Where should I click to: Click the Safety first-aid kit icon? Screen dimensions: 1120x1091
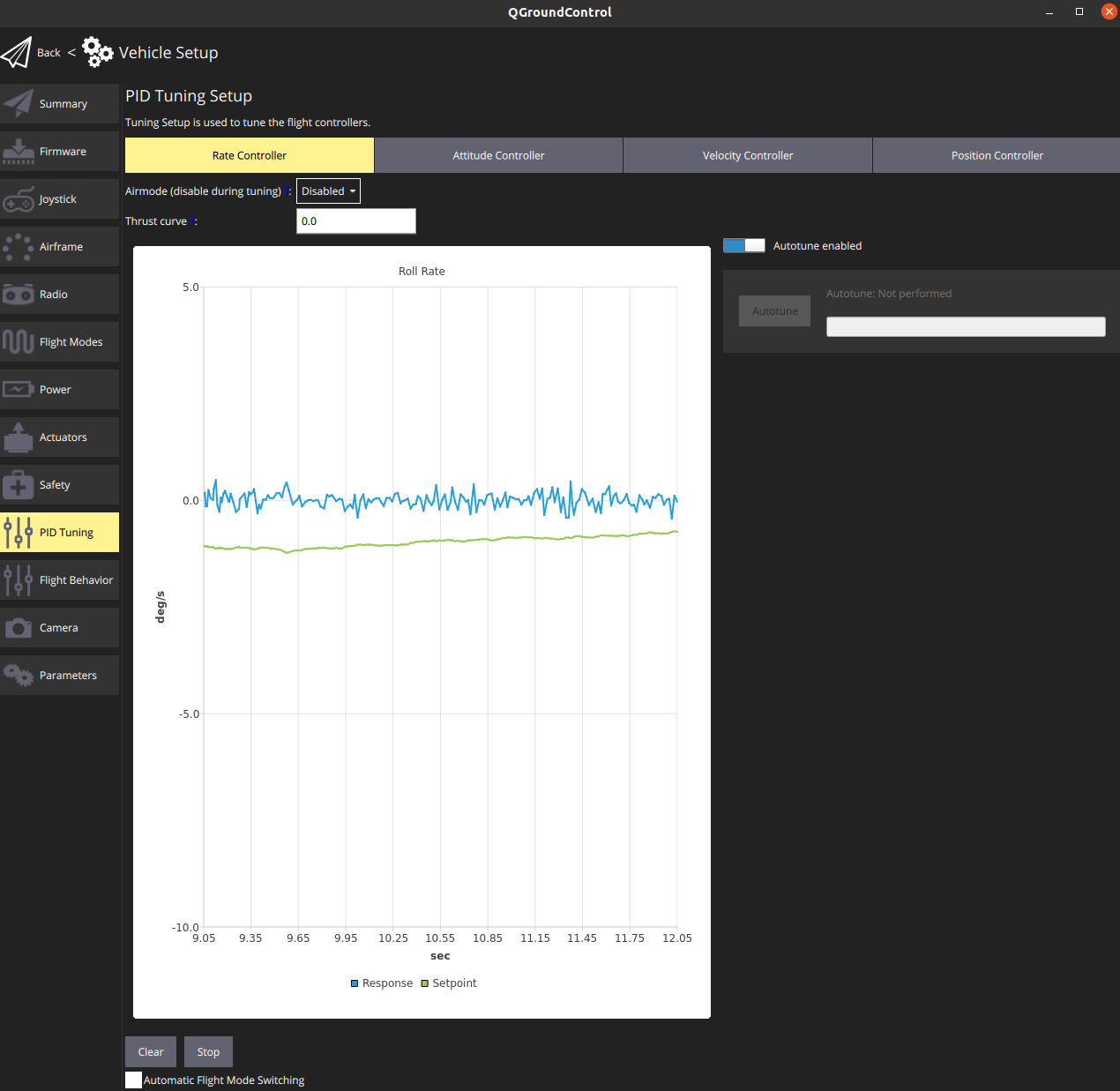point(18,484)
